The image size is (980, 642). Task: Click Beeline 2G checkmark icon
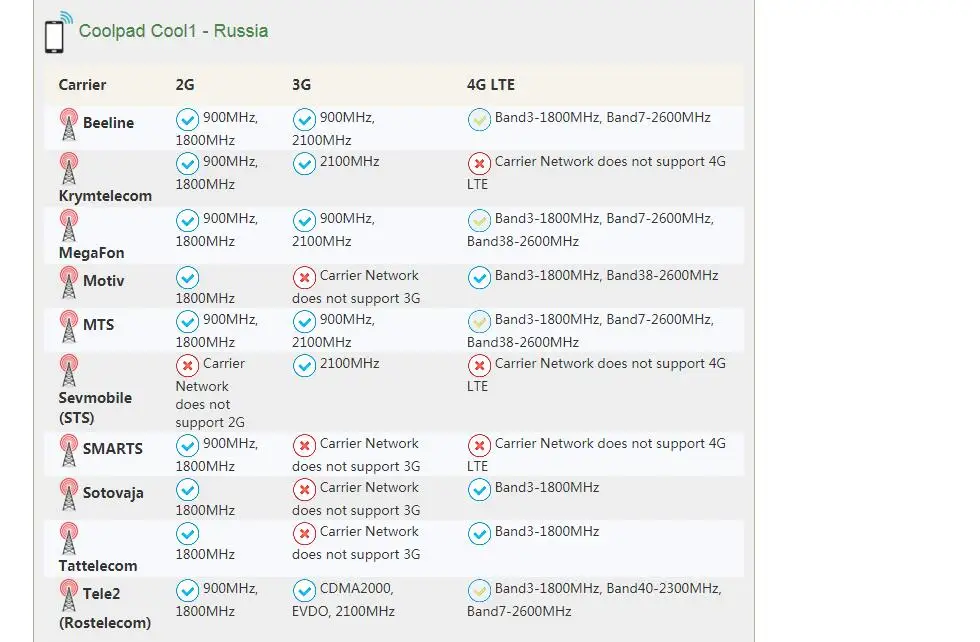[x=187, y=119]
